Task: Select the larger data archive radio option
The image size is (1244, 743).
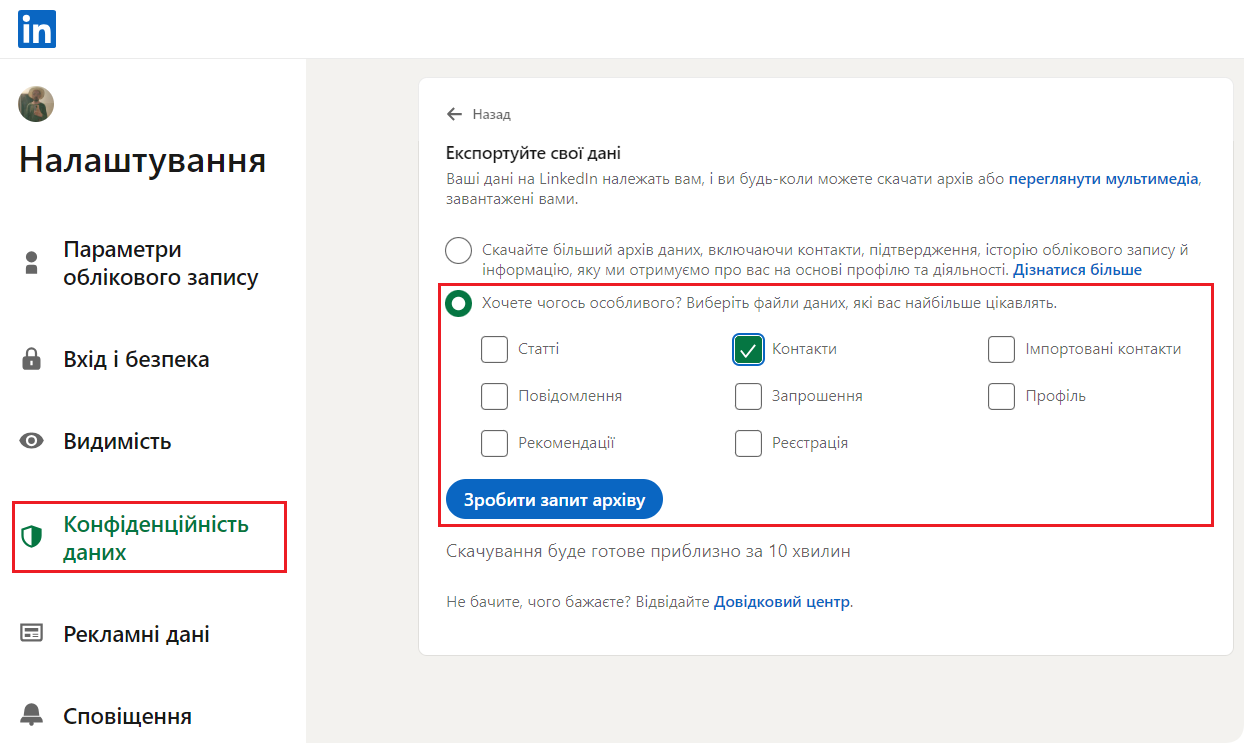Action: click(459, 250)
